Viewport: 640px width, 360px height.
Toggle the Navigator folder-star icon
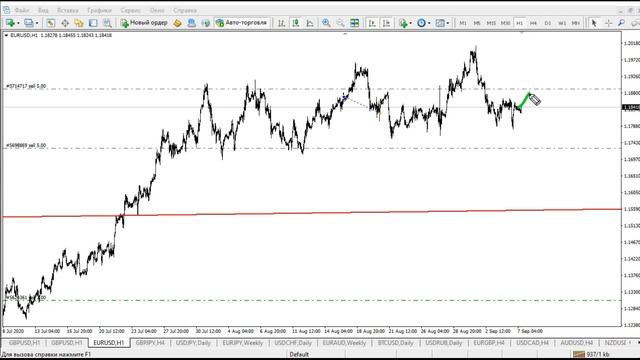tap(79, 23)
